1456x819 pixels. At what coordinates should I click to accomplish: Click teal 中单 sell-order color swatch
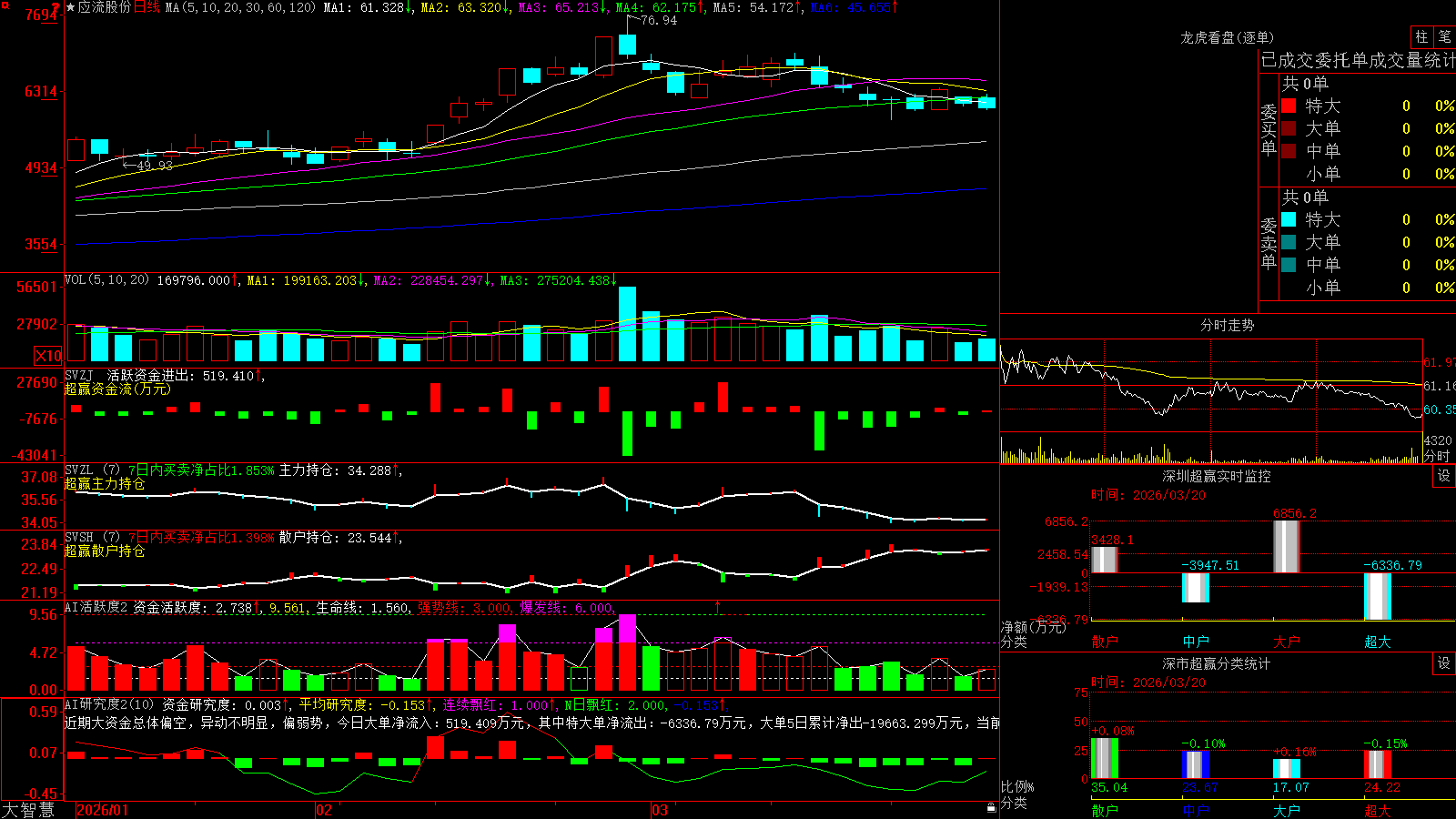click(x=1289, y=265)
